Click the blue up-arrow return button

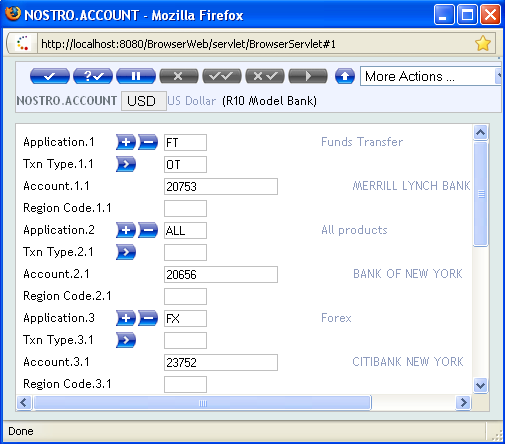(345, 76)
